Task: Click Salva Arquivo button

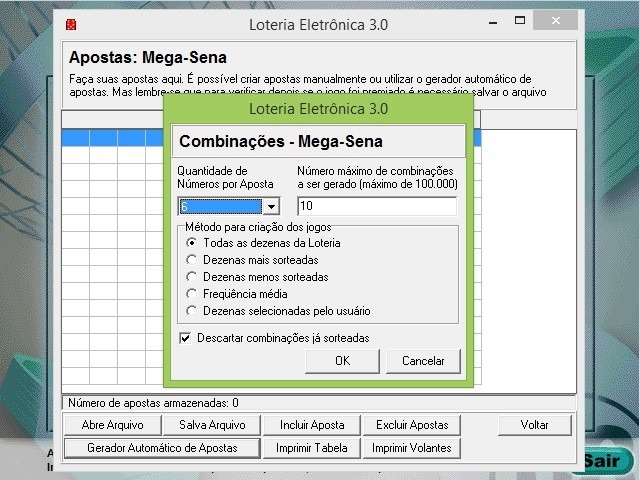Action: [212, 425]
